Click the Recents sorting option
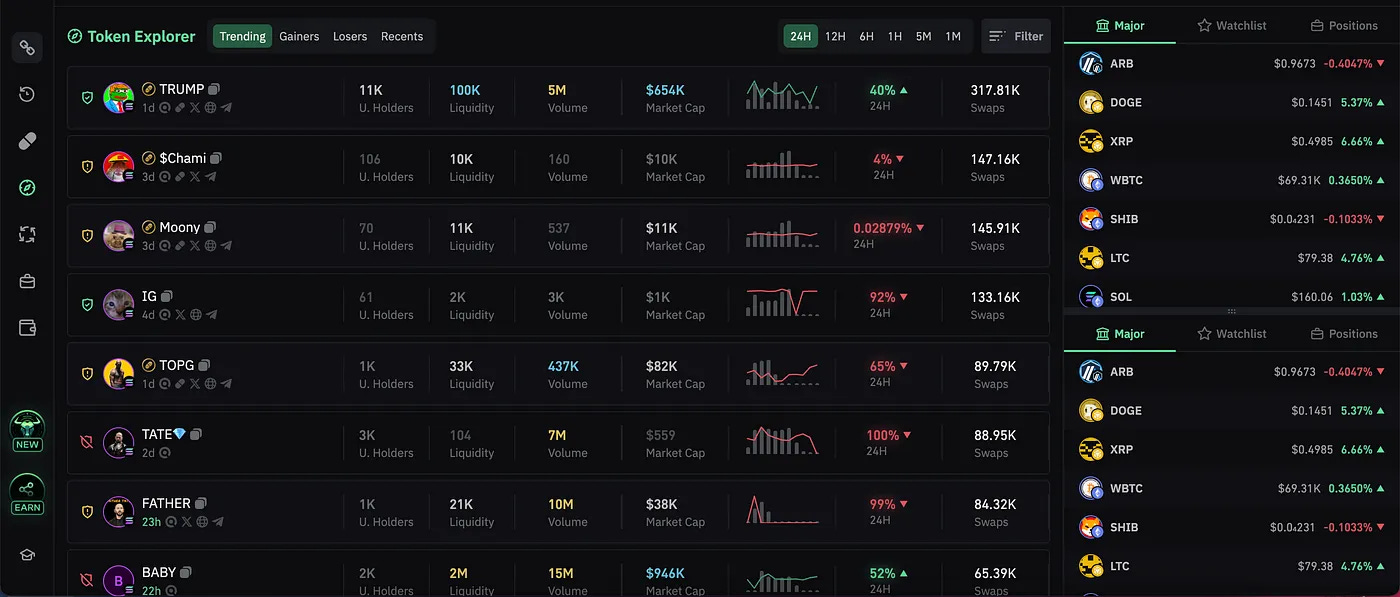 tap(402, 36)
